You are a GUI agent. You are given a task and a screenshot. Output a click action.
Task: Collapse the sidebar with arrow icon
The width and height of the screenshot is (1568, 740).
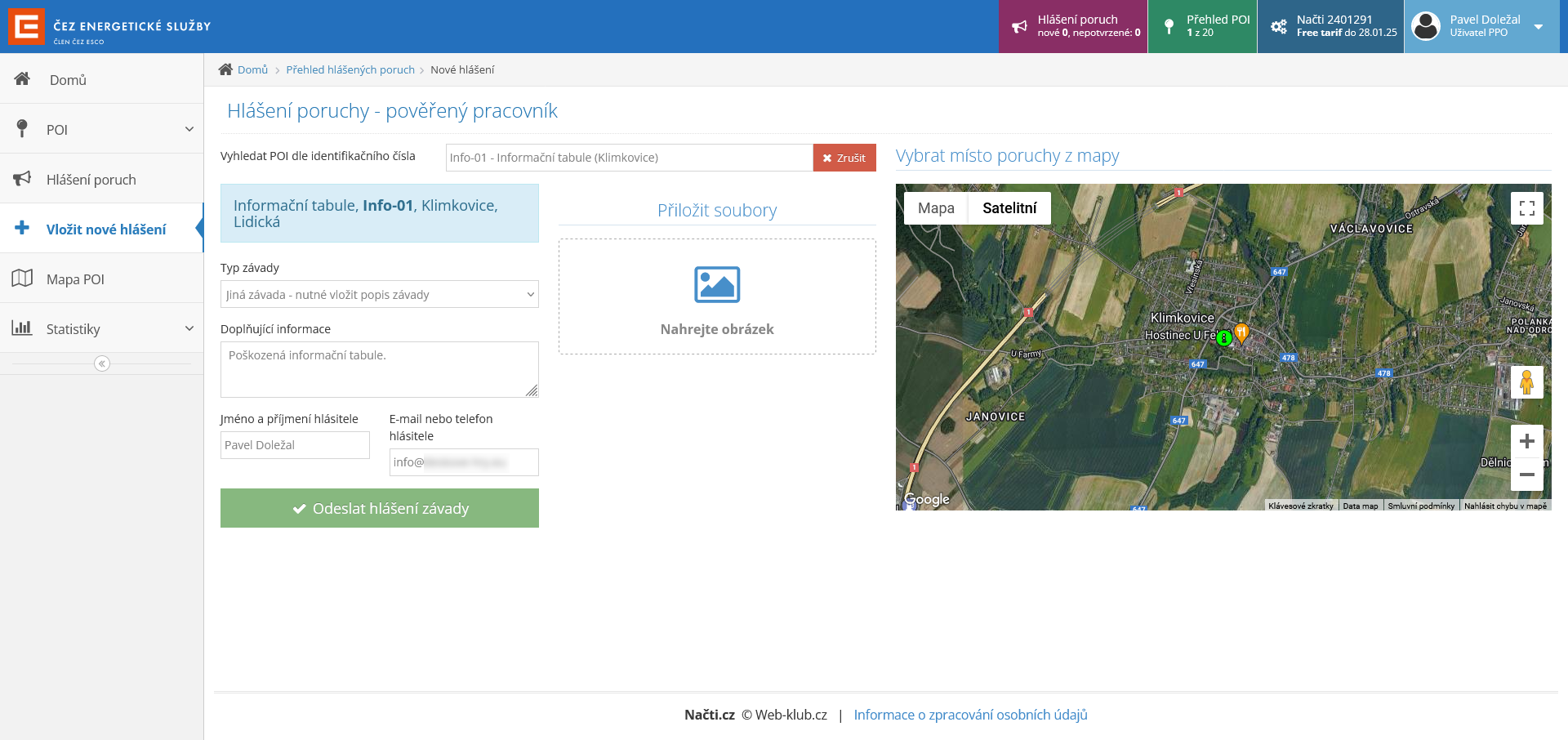tap(102, 363)
